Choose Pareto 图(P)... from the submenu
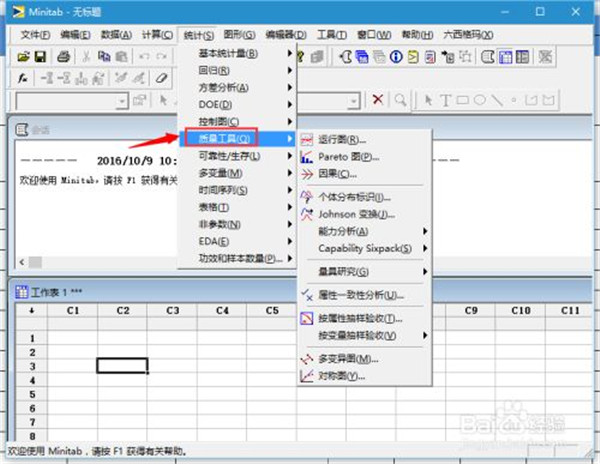Image resolution: width=600 pixels, height=464 pixels. pyautogui.click(x=365, y=157)
